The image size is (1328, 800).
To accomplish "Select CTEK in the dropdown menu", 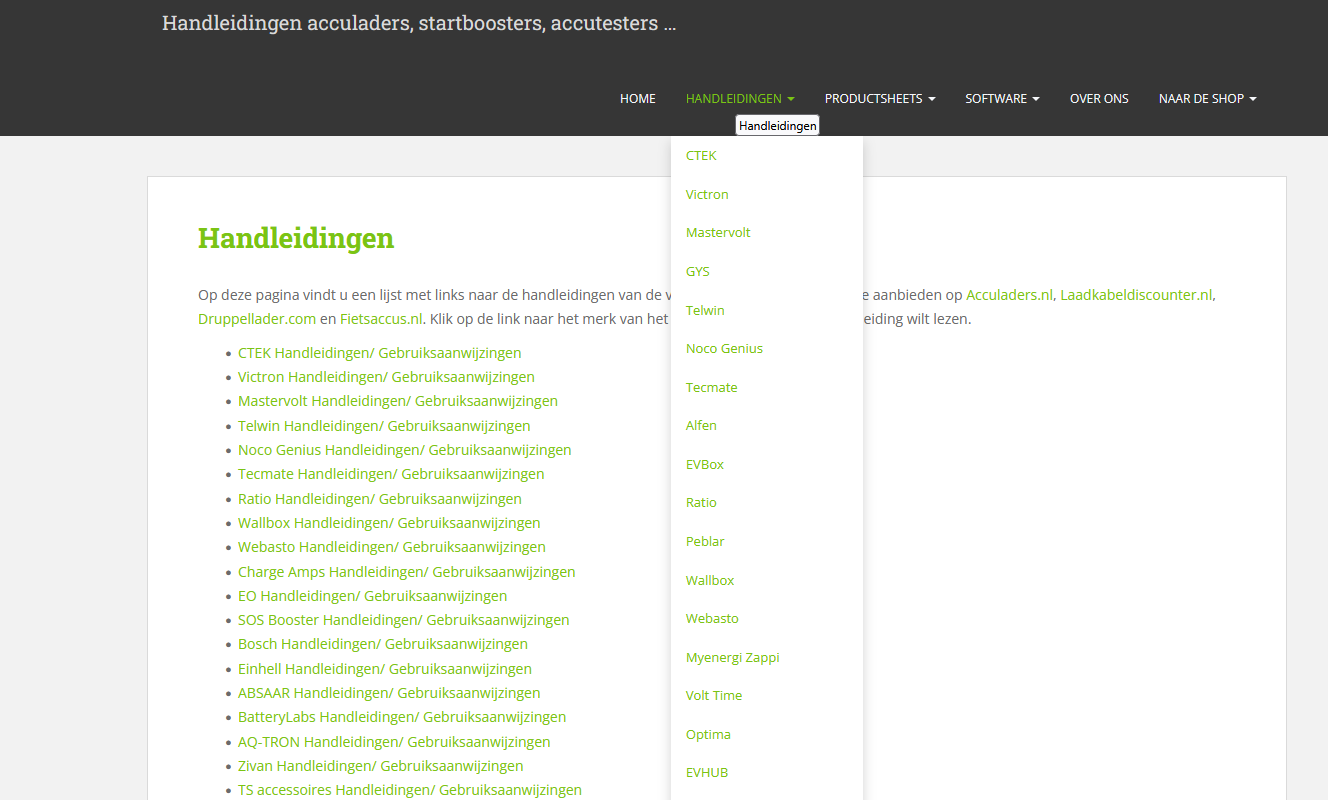I will point(701,156).
